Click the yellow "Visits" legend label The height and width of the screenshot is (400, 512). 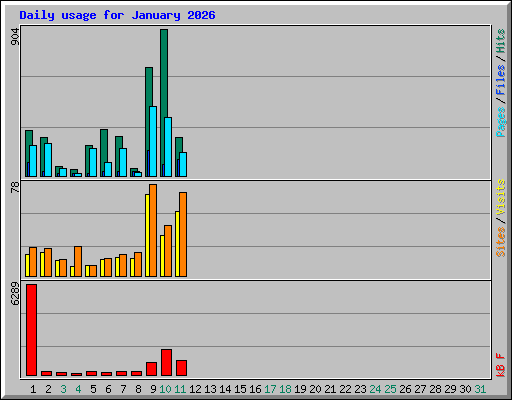[501, 197]
